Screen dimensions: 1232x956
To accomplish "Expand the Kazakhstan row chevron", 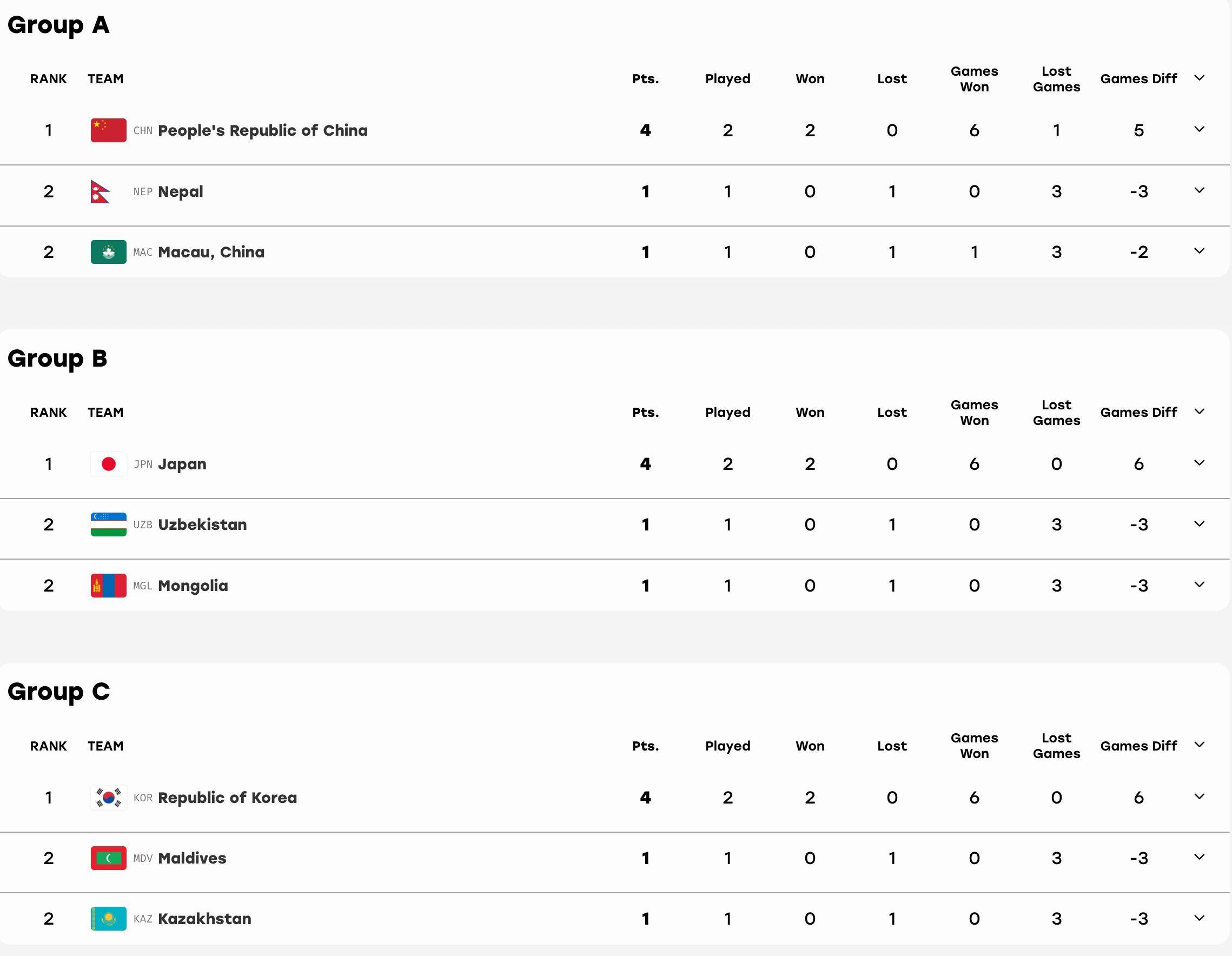I will coord(1200,918).
